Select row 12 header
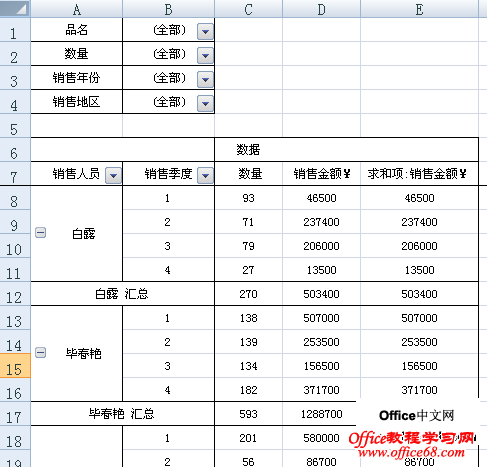 [x=15, y=294]
